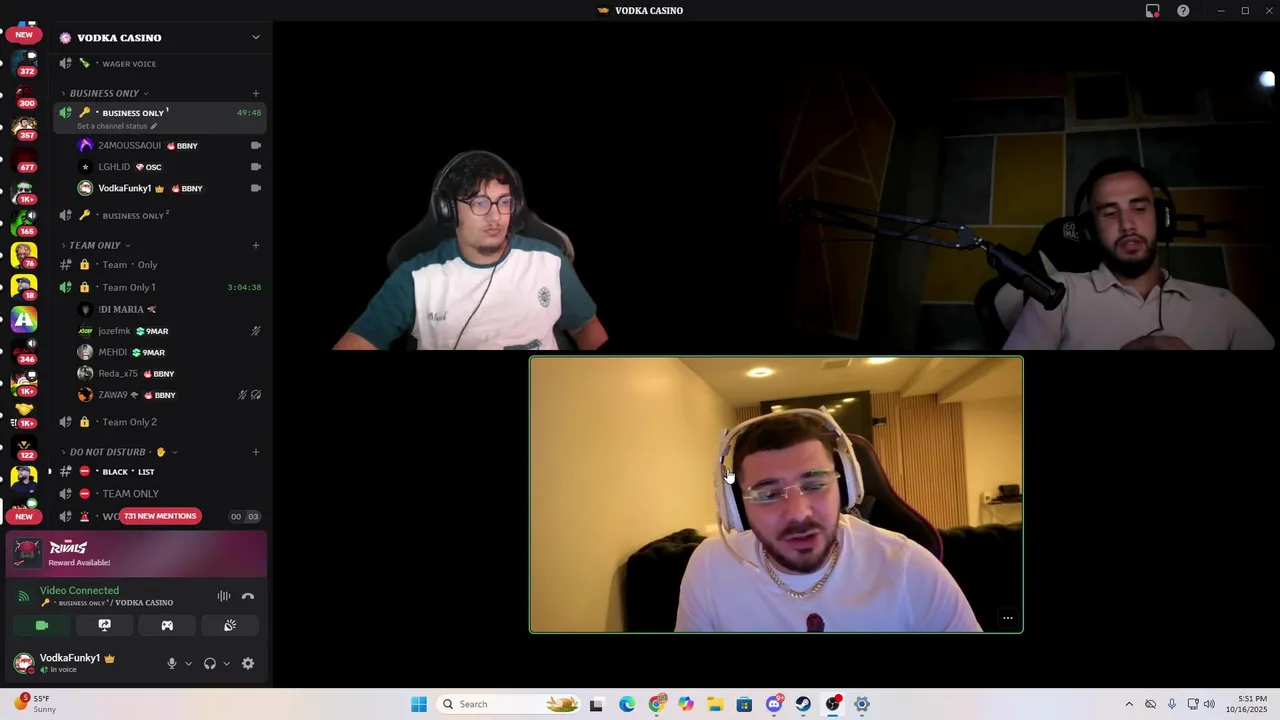Start an activity with the game controller icon
This screenshot has height=720, width=1280.
click(x=167, y=625)
